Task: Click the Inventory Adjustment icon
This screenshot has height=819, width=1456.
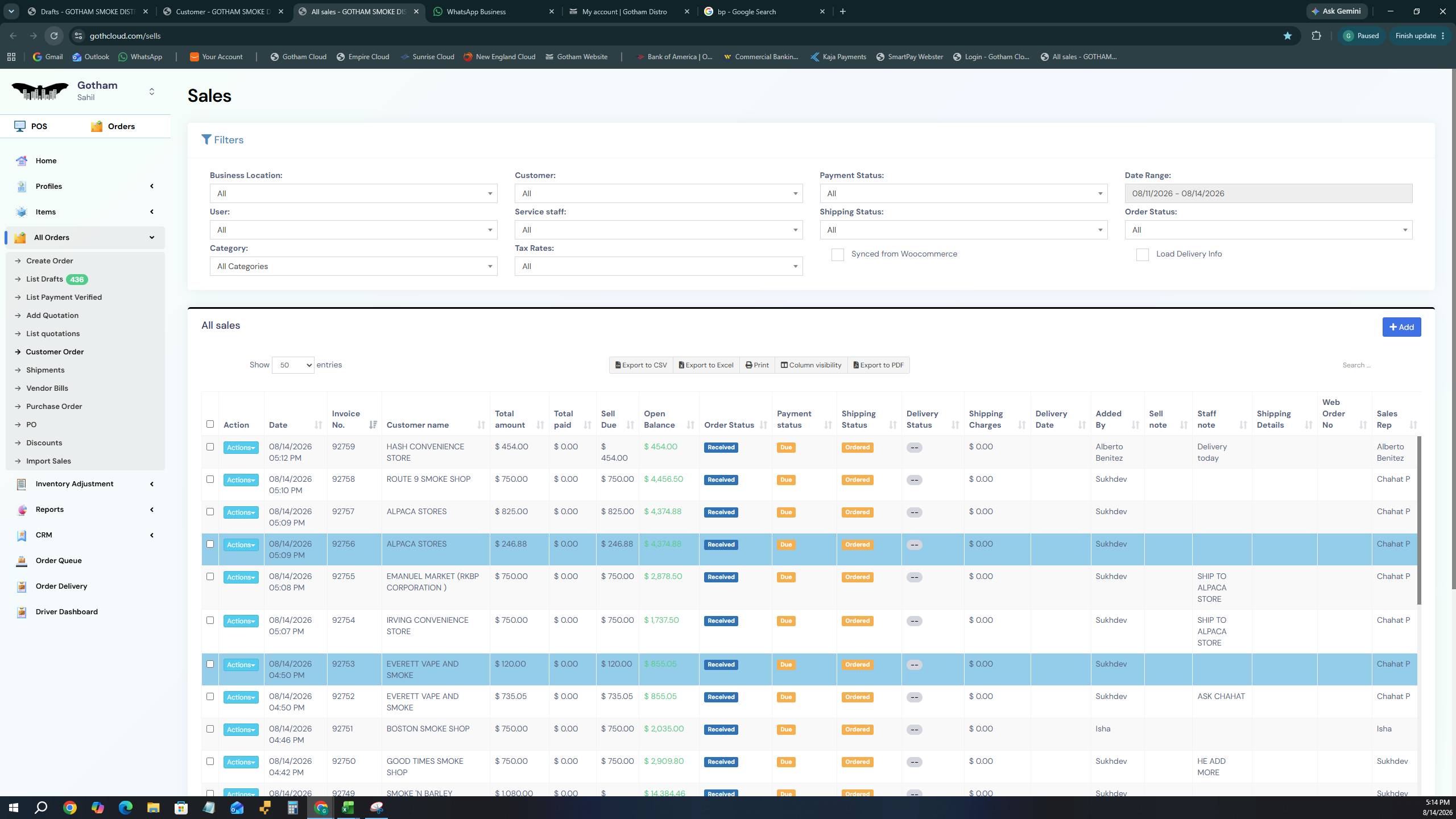Action: [22, 484]
